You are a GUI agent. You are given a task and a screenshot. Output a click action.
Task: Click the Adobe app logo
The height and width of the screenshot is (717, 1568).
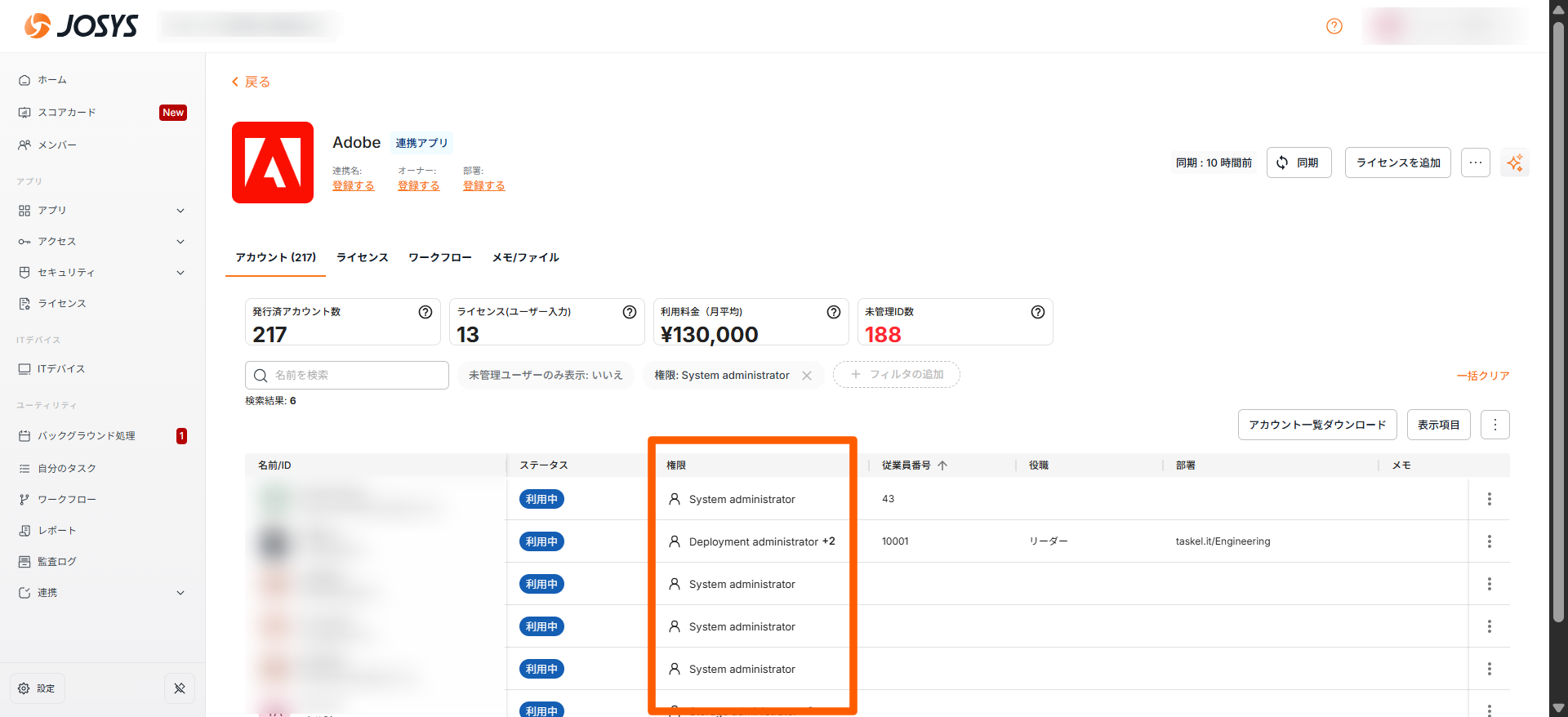tap(273, 163)
